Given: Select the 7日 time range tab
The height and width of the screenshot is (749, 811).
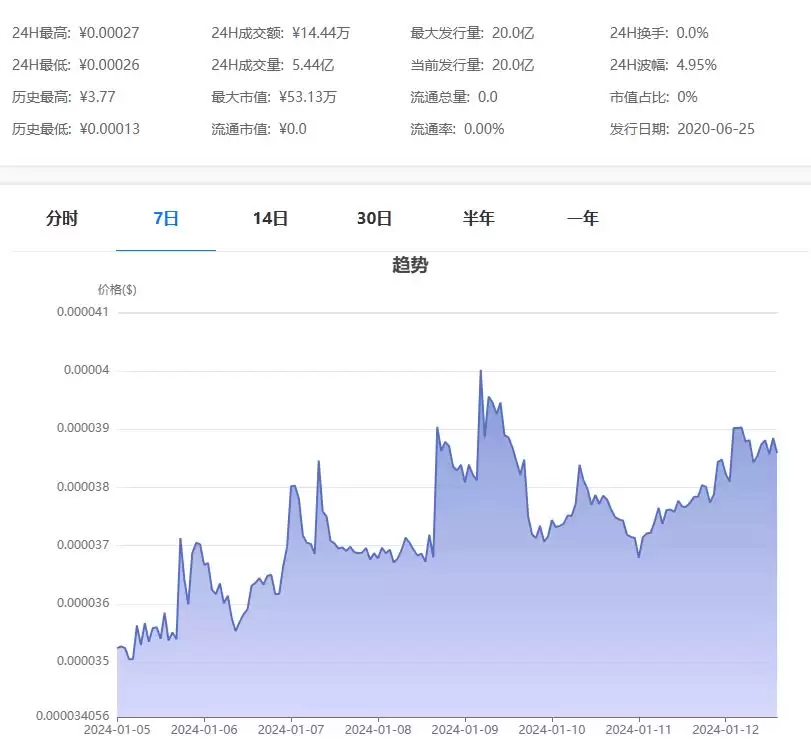Looking at the screenshot, I should click(x=165, y=218).
